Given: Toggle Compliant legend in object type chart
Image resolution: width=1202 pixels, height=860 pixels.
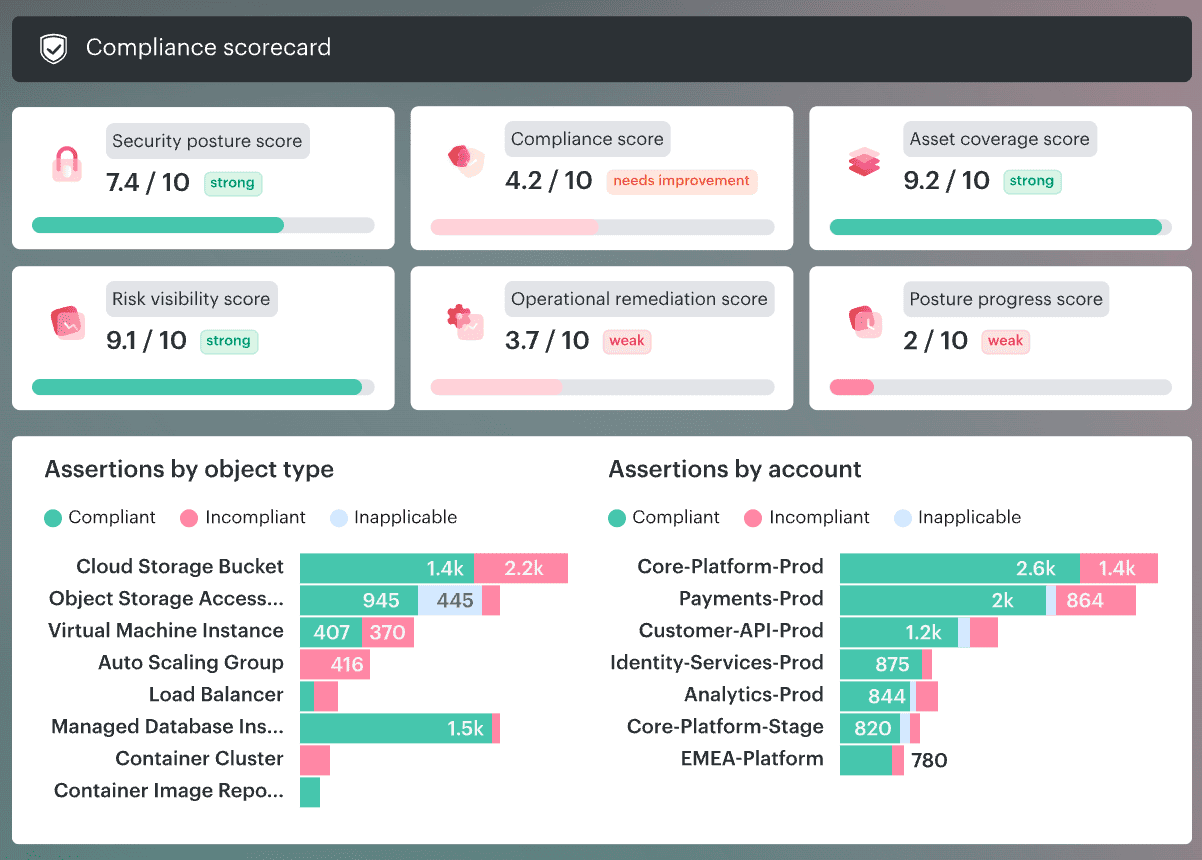Looking at the screenshot, I should (x=100, y=517).
